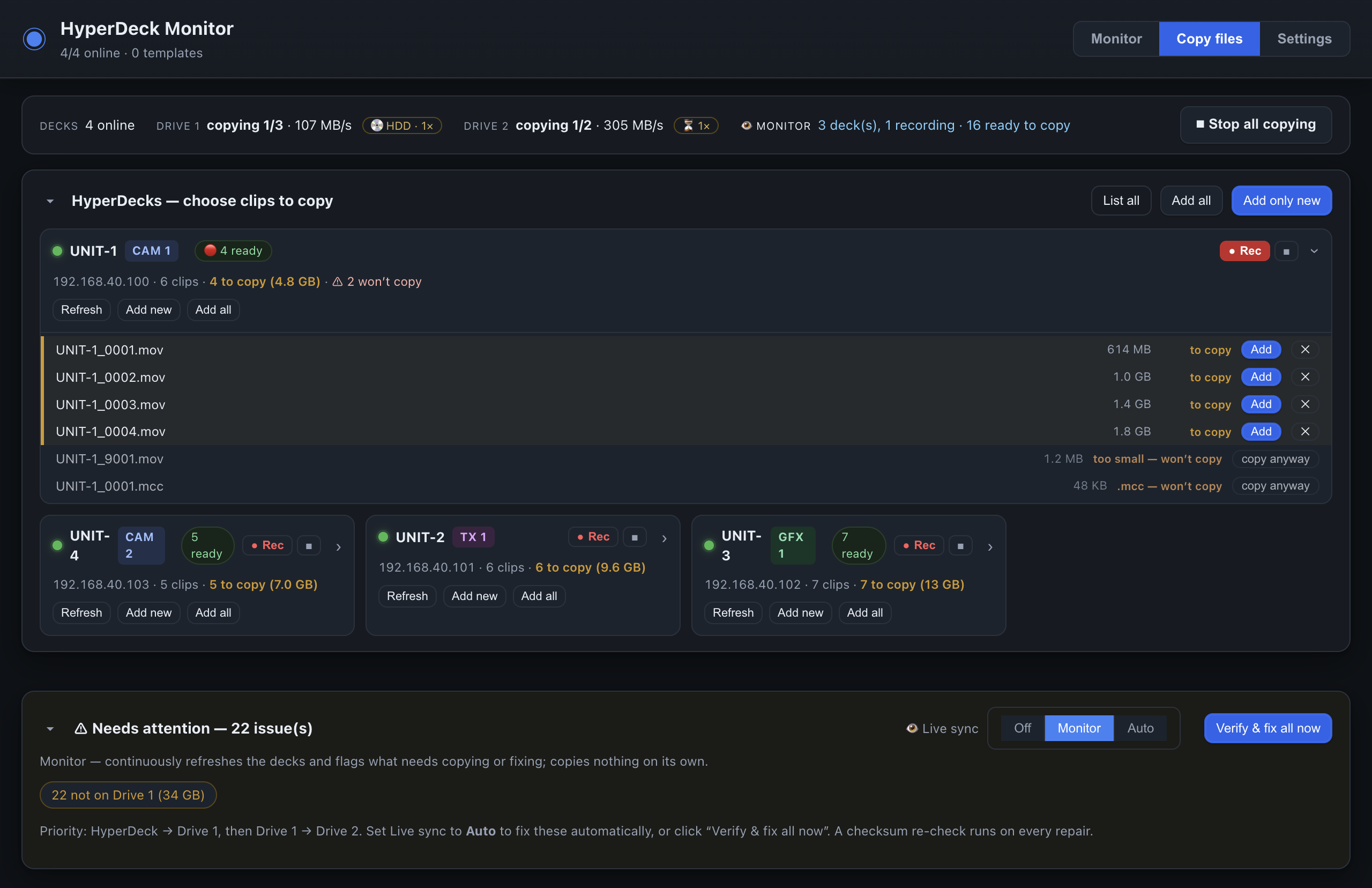This screenshot has height=888, width=1372.
Task: Add UNIT-1_0003.mov to copy queue
Action: click(x=1261, y=404)
